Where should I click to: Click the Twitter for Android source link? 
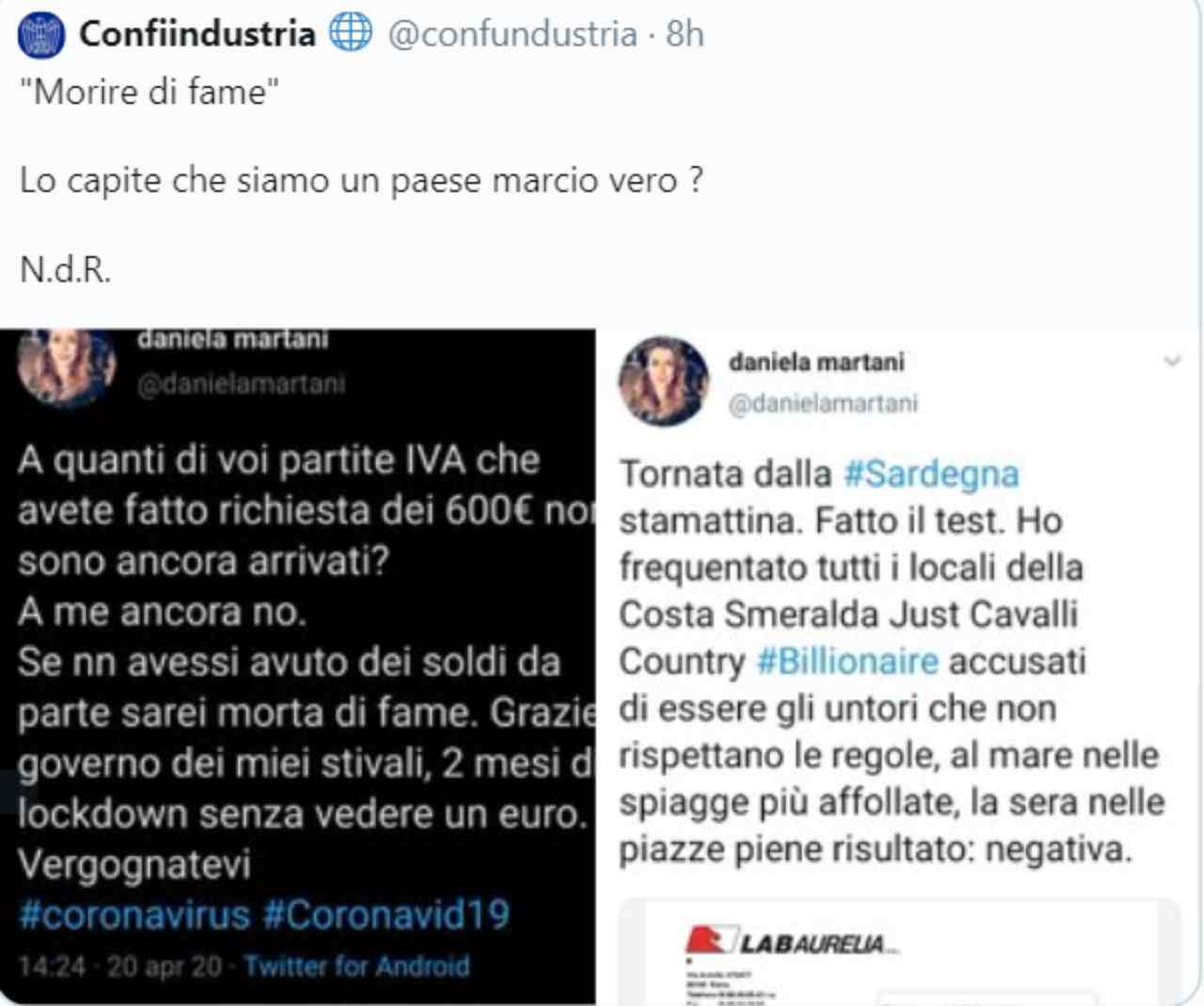(356, 966)
